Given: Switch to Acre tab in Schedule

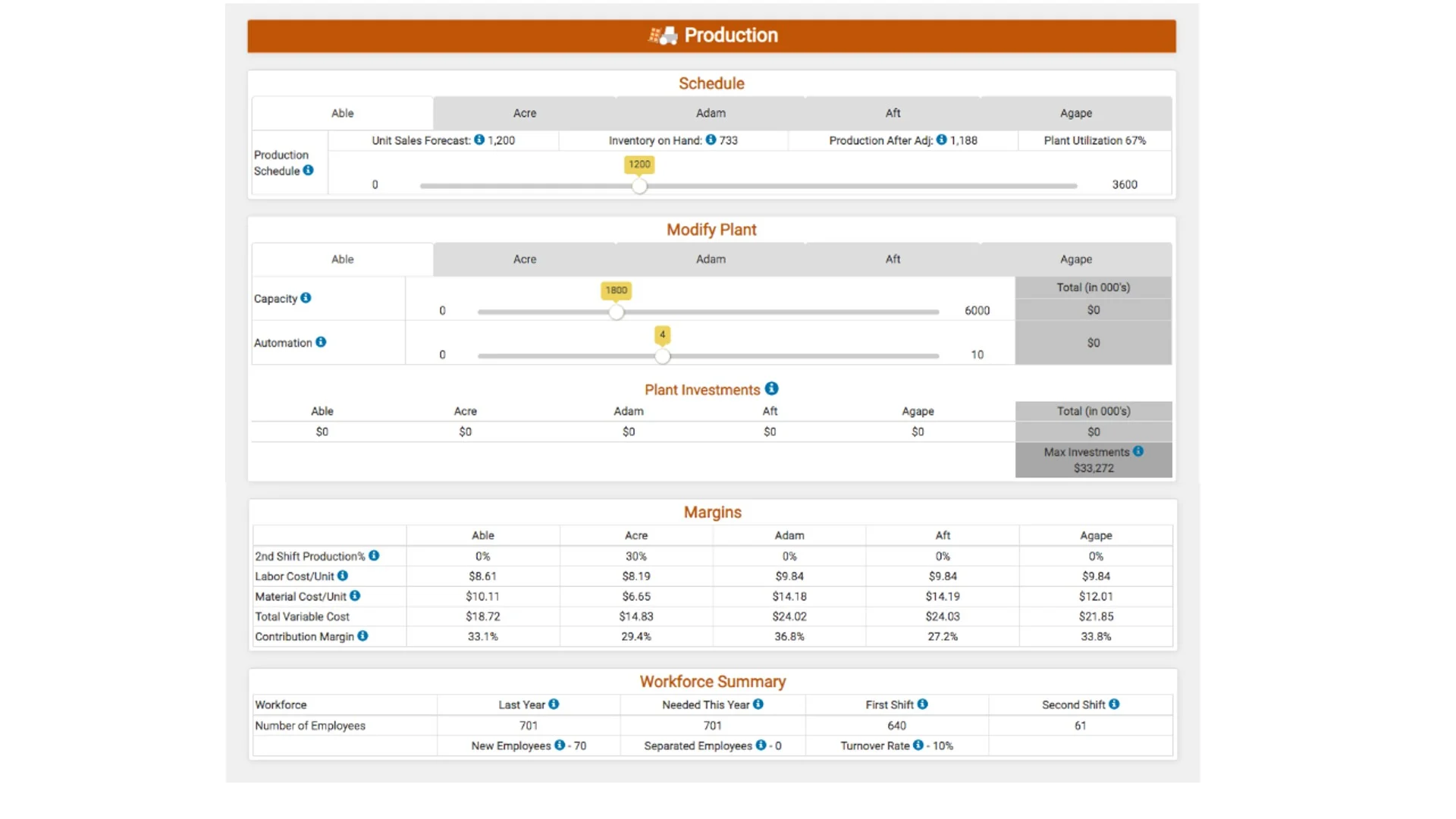Looking at the screenshot, I should [x=524, y=113].
